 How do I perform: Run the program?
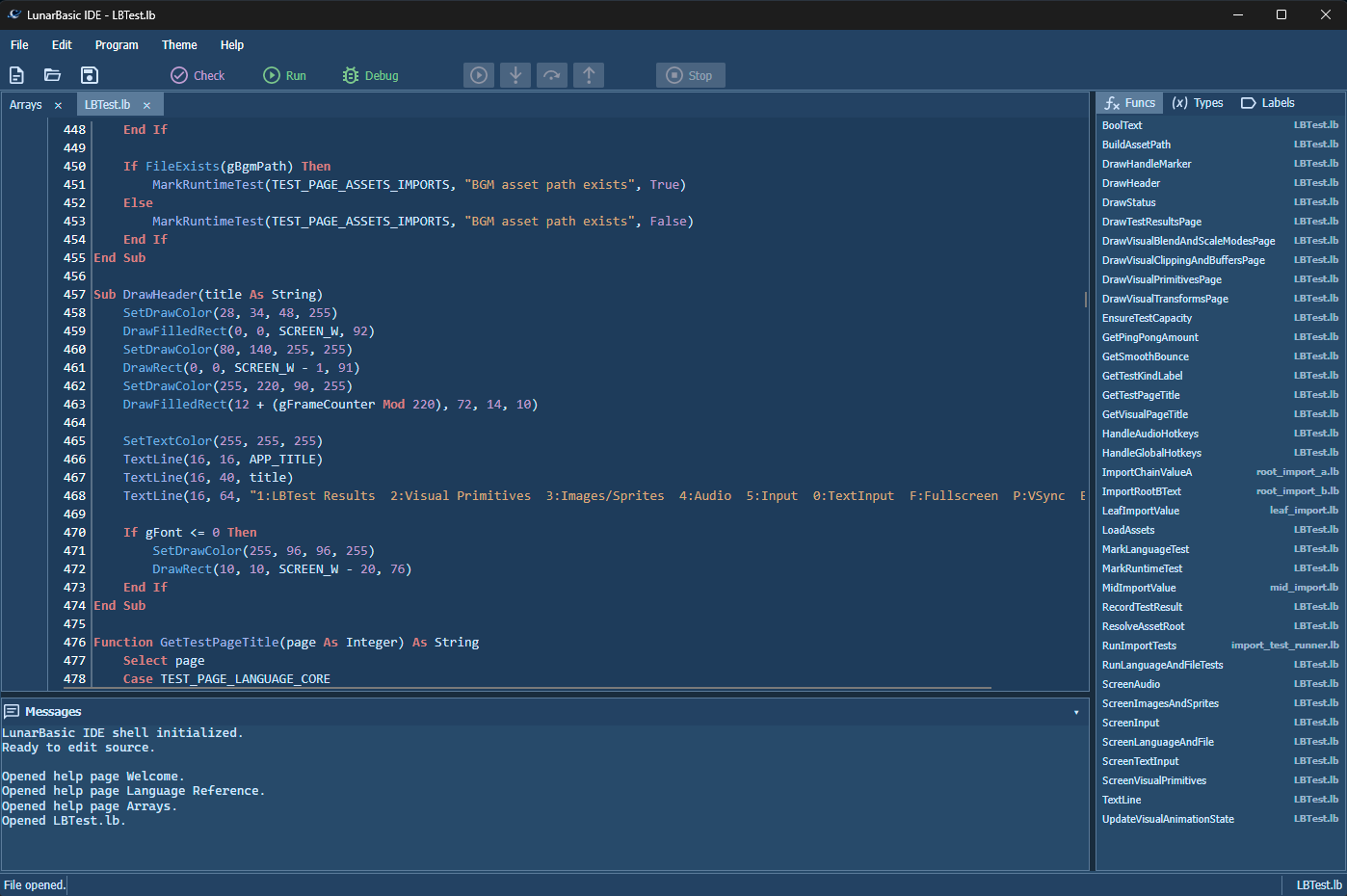coord(283,74)
